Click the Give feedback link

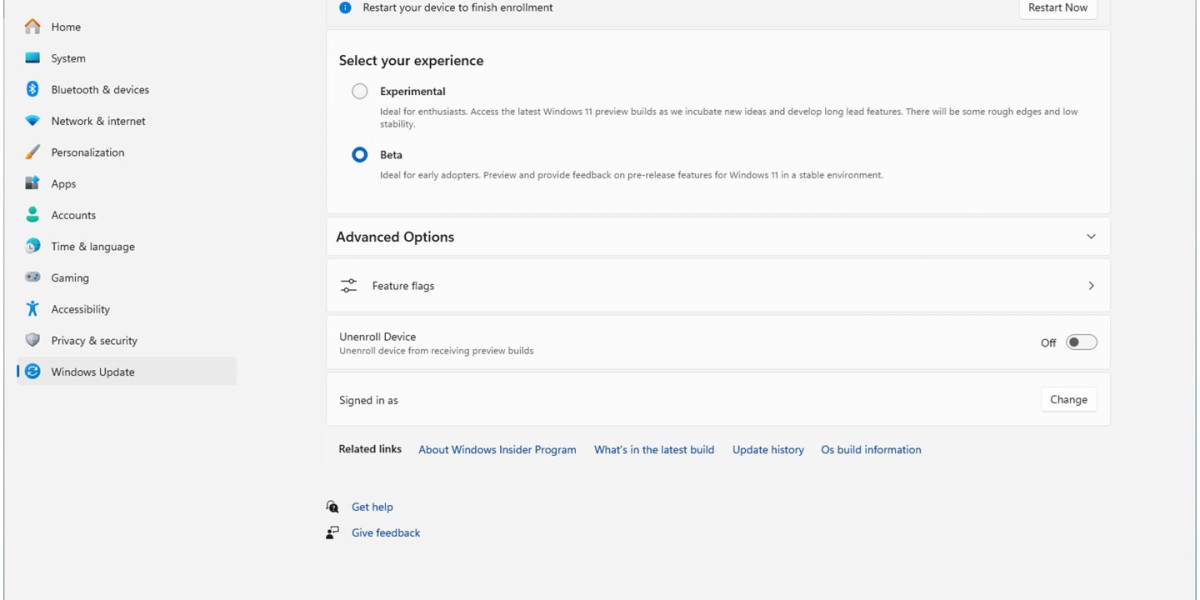(x=386, y=533)
